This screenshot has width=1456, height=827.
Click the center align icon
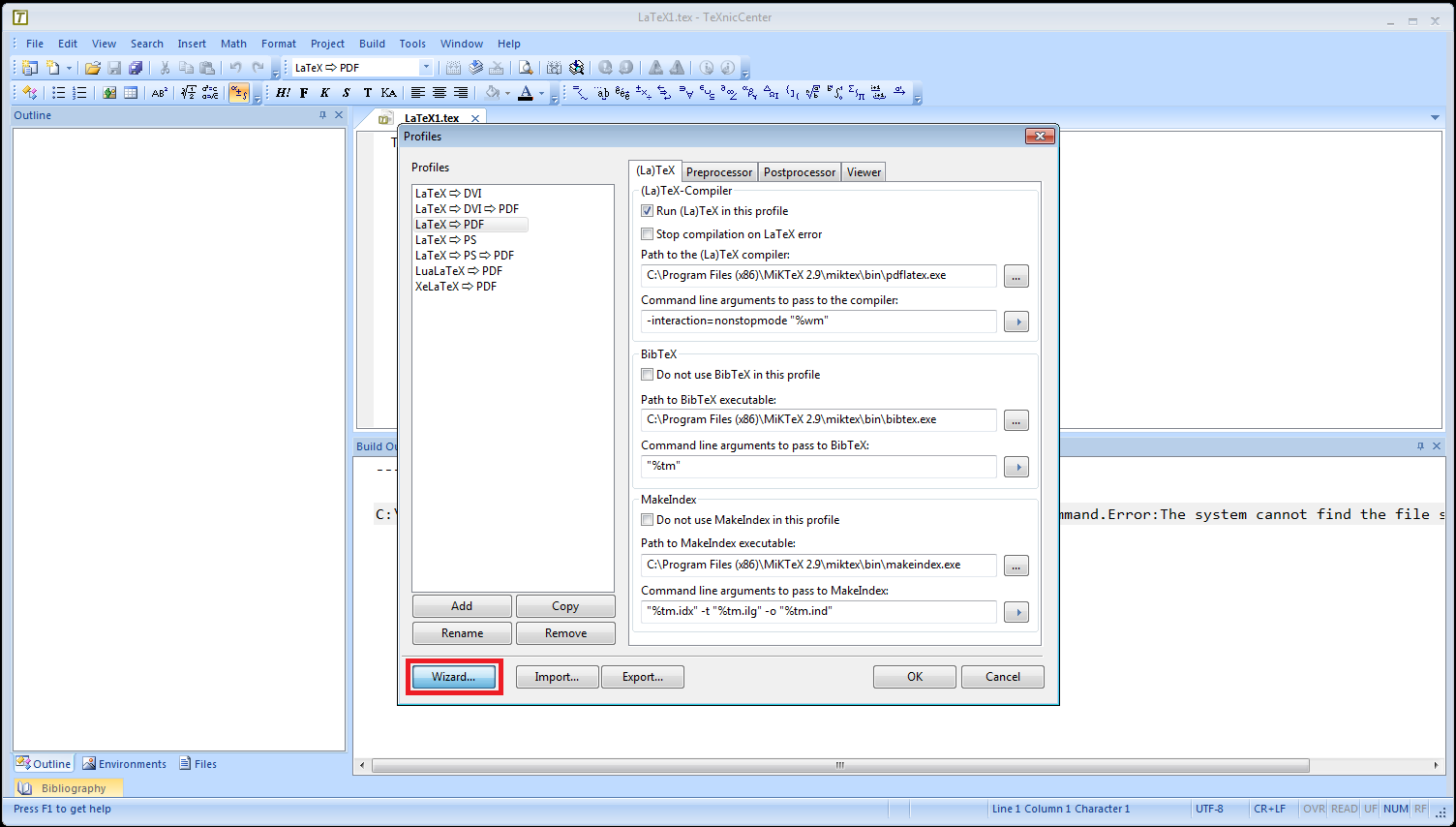point(440,93)
